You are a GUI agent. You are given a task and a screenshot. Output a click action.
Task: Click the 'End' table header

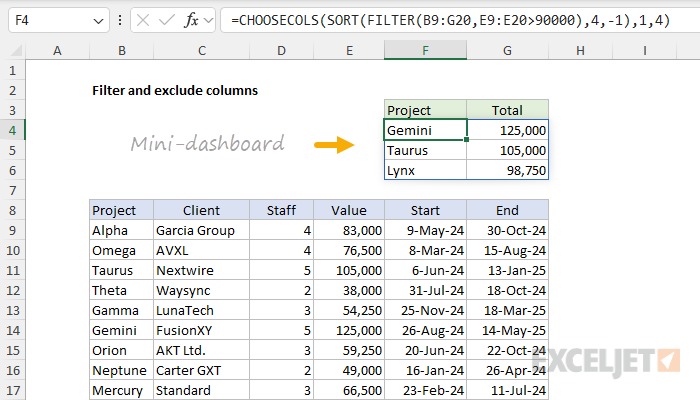pos(508,210)
